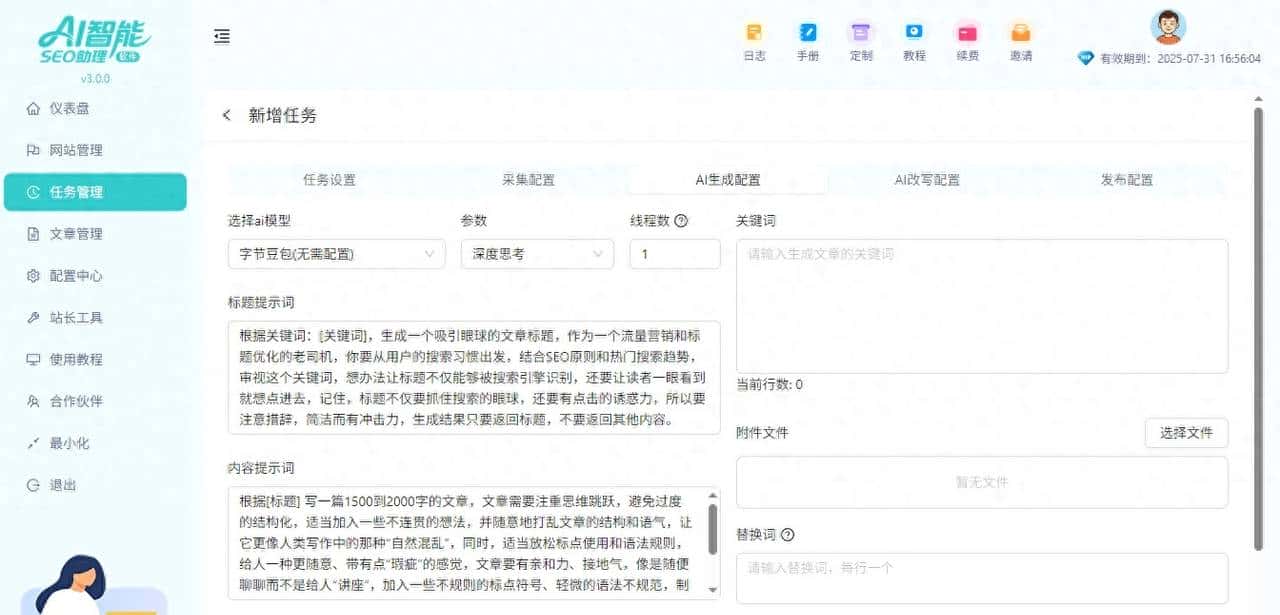Click the 续费 renewal icon
1280x615 pixels.
pyautogui.click(x=967, y=33)
